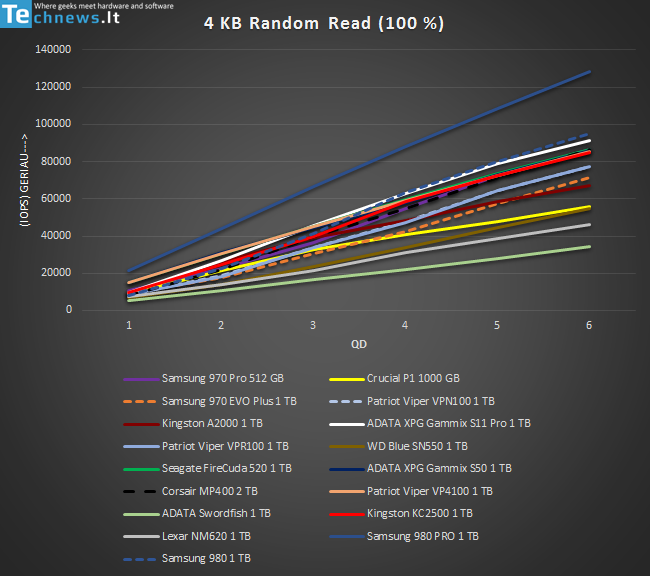Click the QD axis label
This screenshot has width=650, height=576.
(x=359, y=344)
